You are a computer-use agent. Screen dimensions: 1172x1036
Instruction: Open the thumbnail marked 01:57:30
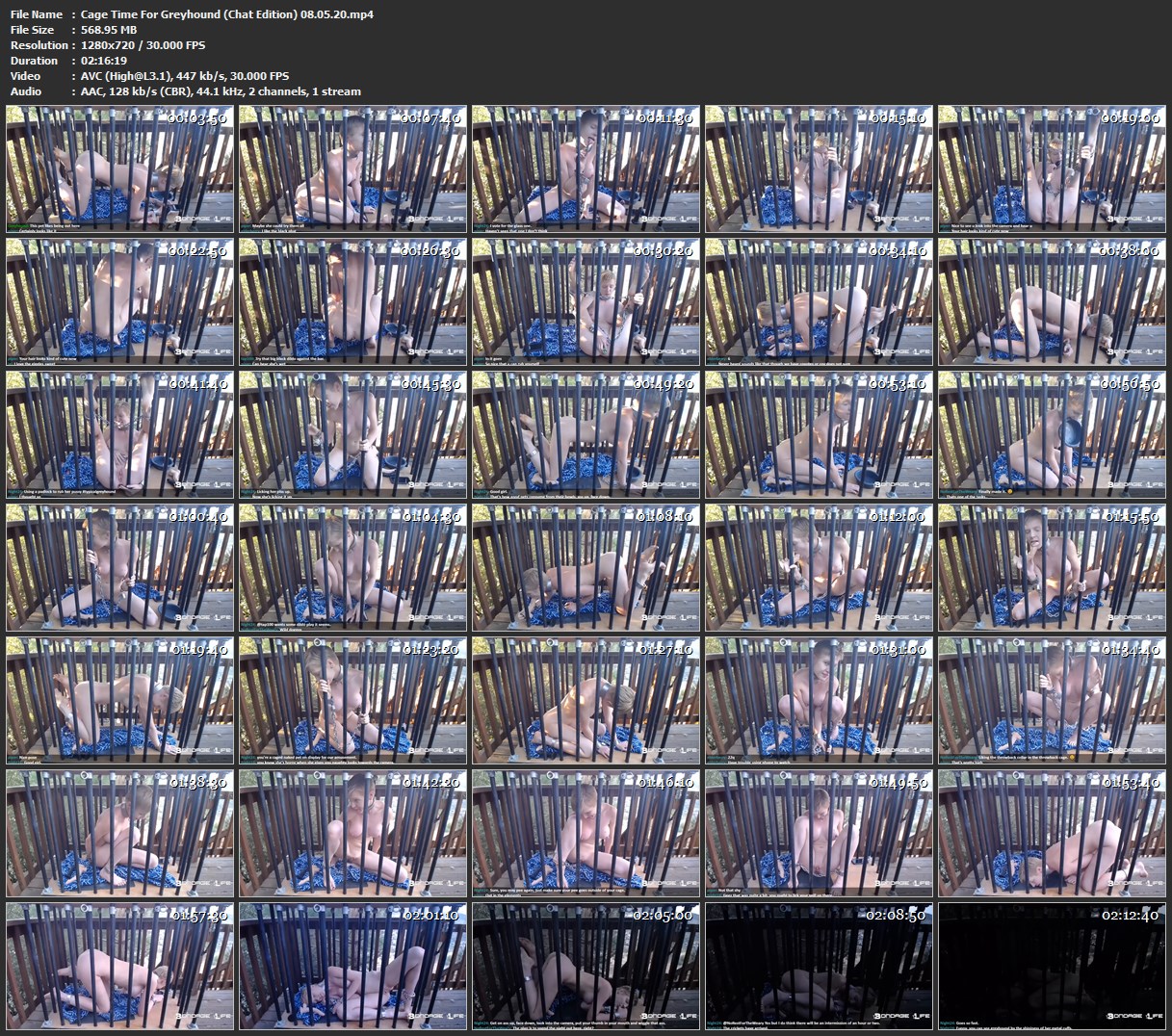coord(119,966)
